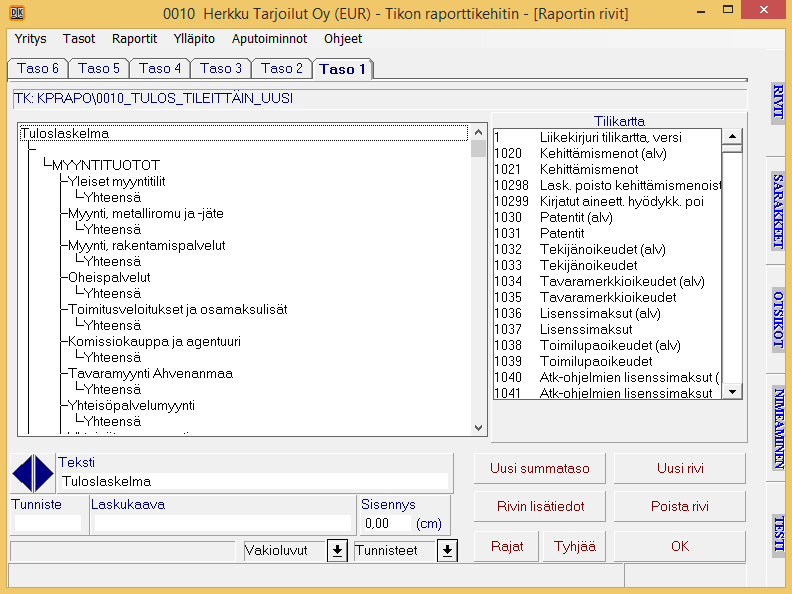Image resolution: width=792 pixels, height=594 pixels.
Task: Click the Rajat button
Action: (507, 546)
